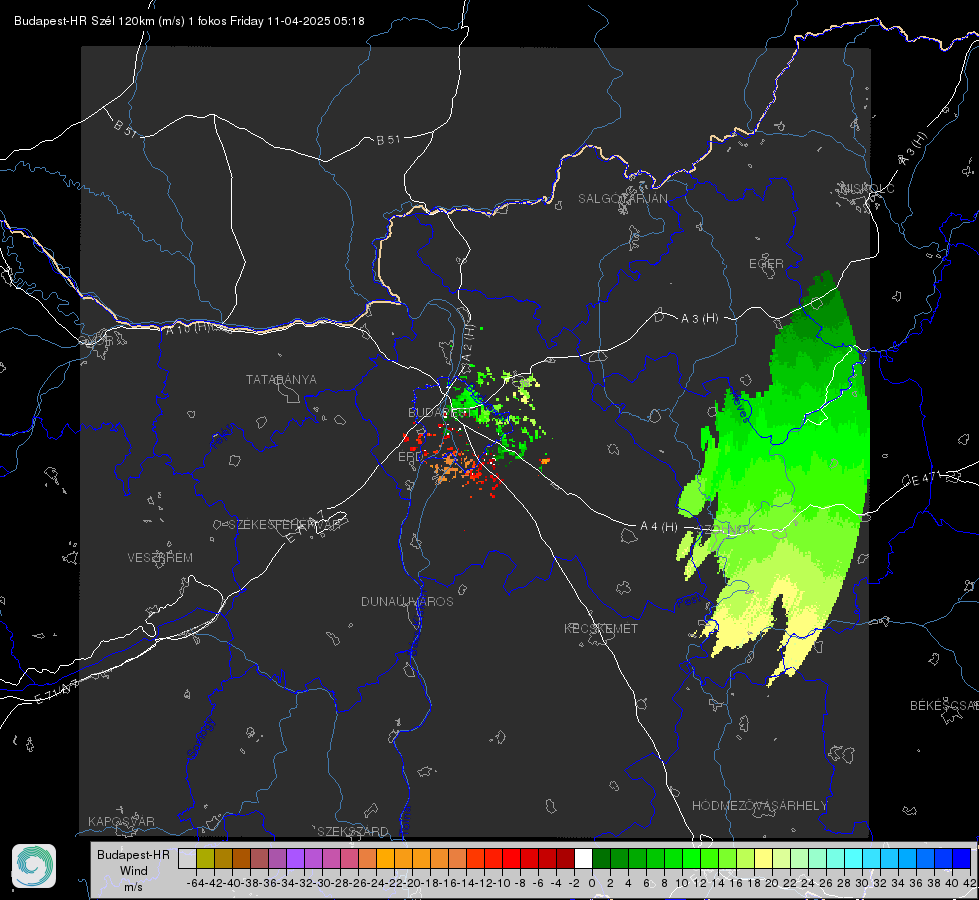The width and height of the screenshot is (979, 900).
Task: Pick the white swatch between -2 and 0
Action: (583, 858)
